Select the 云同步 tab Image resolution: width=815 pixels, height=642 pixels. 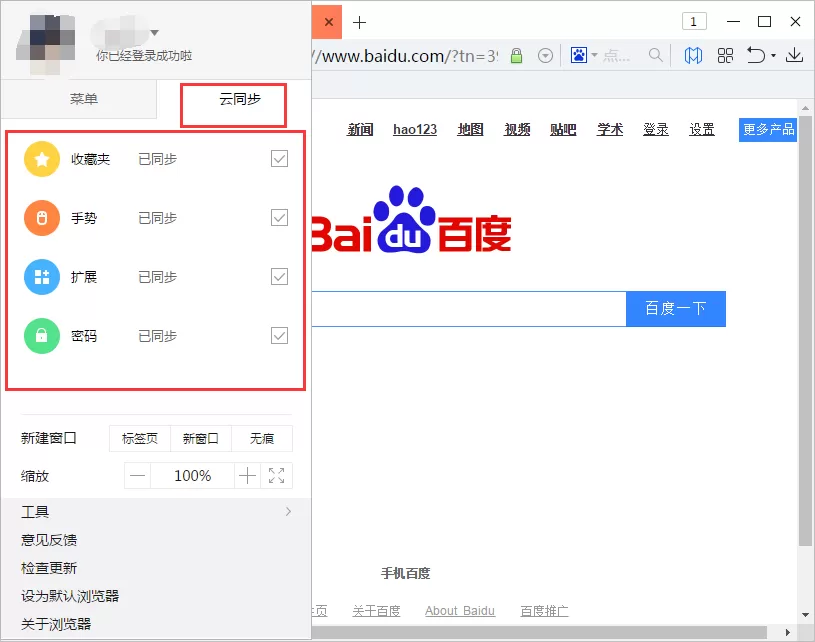[239, 99]
